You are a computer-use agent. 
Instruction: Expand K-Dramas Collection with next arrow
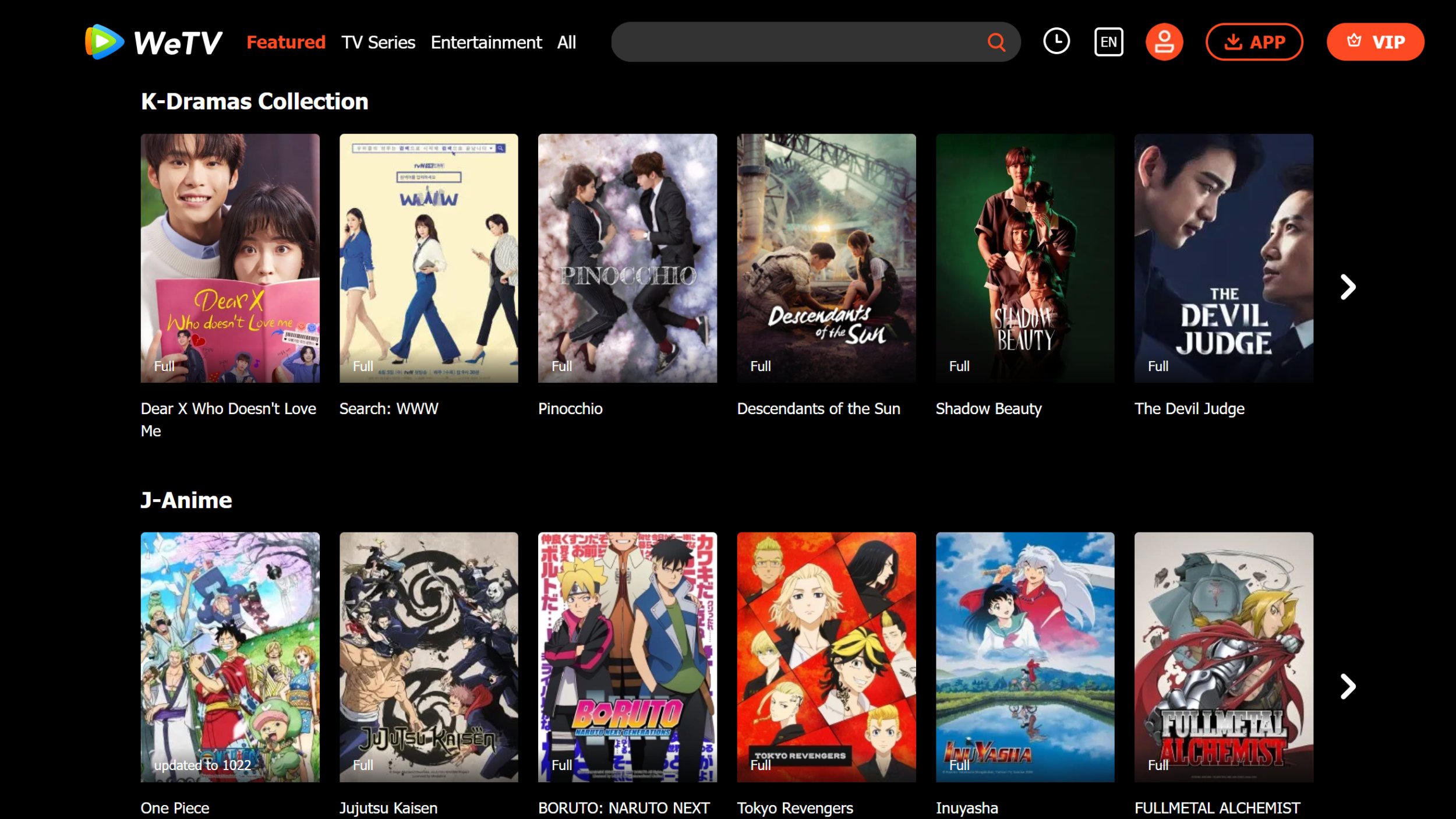click(1348, 287)
